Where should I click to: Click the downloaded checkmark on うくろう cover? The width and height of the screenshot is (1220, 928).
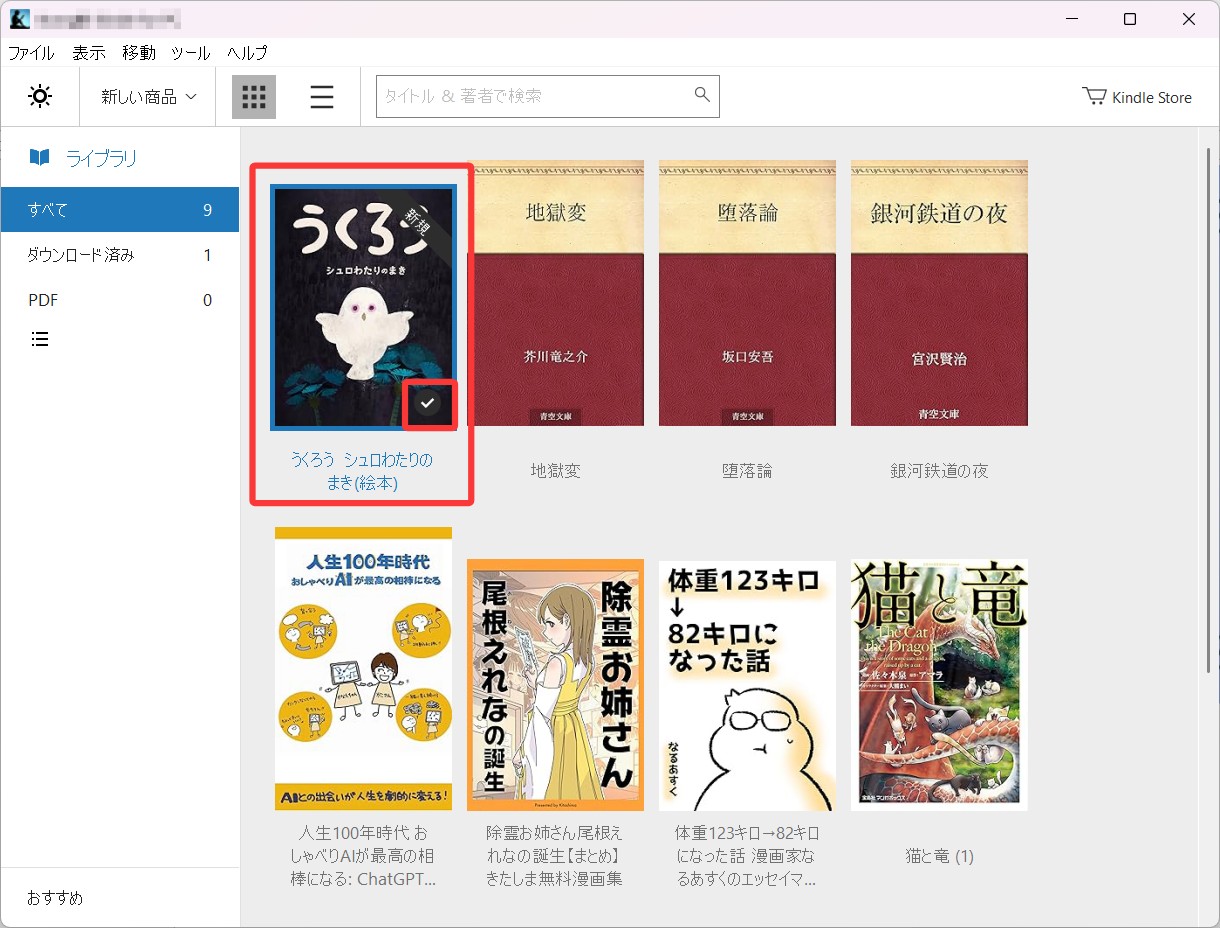tap(428, 403)
